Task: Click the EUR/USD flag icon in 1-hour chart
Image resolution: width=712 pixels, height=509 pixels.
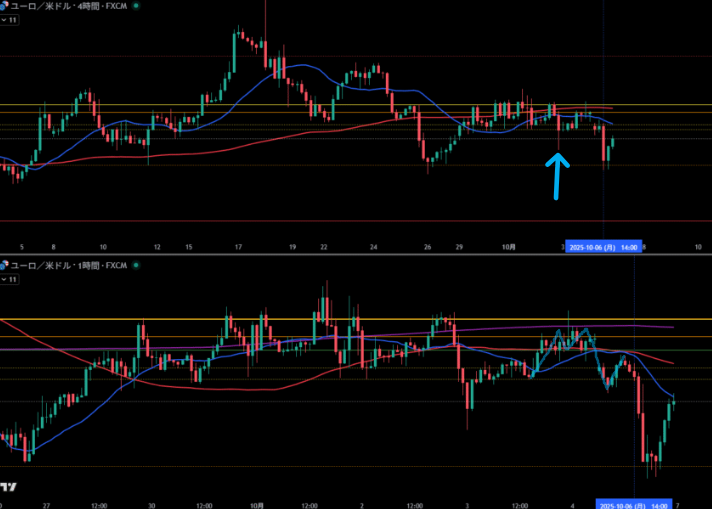Action: 4,265
